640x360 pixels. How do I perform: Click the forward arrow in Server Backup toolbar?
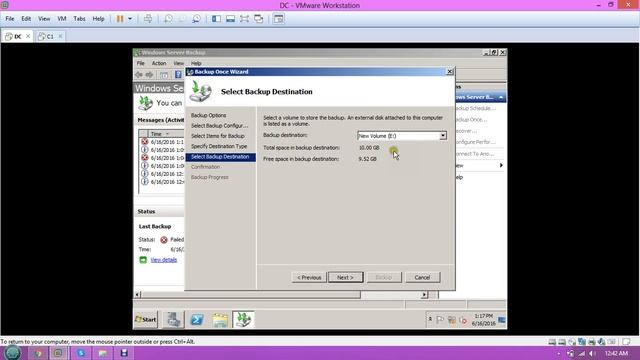point(149,75)
